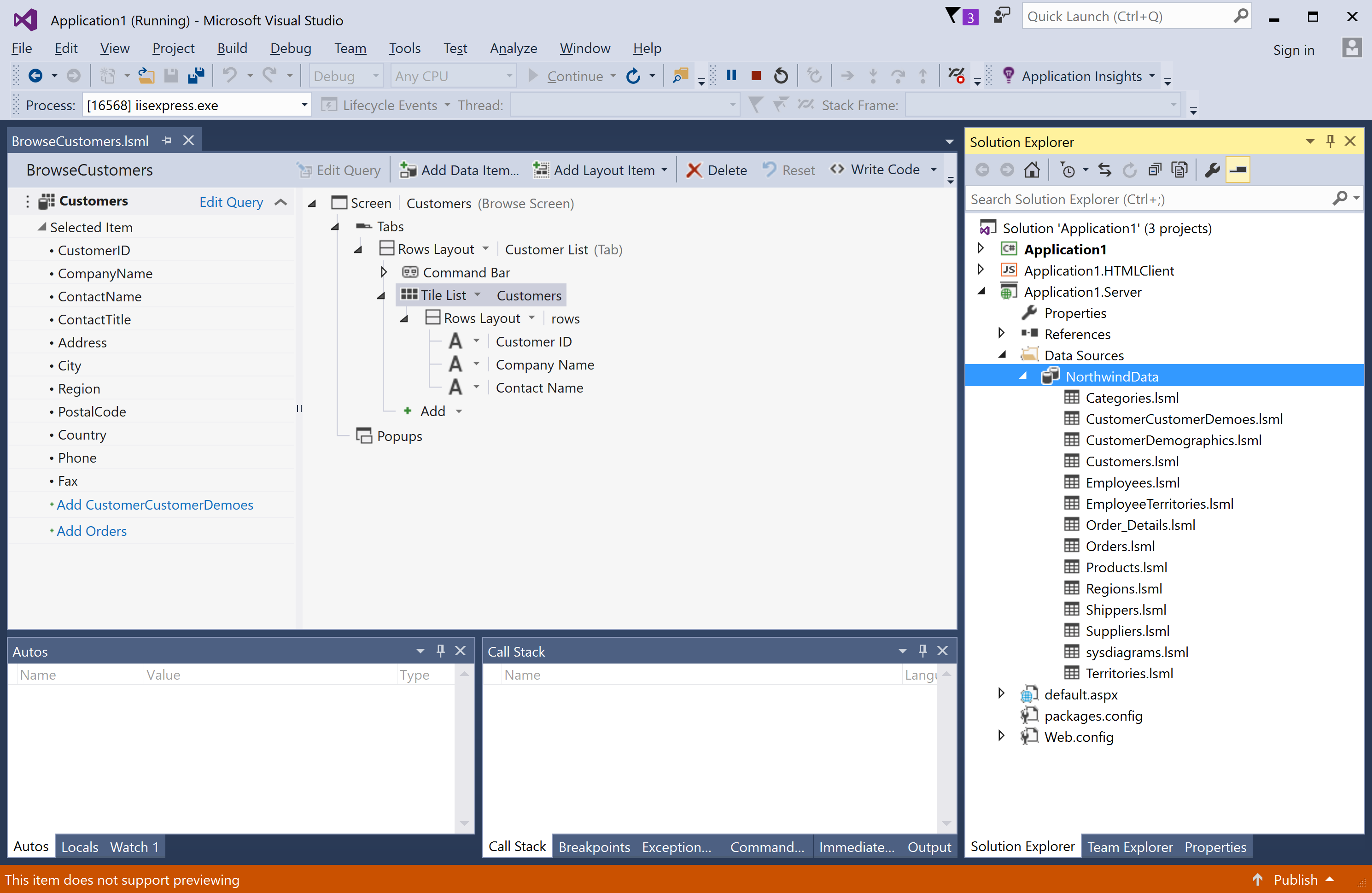The width and height of the screenshot is (1372, 893).
Task: Click the Undo icon in toolbar
Action: (x=229, y=76)
